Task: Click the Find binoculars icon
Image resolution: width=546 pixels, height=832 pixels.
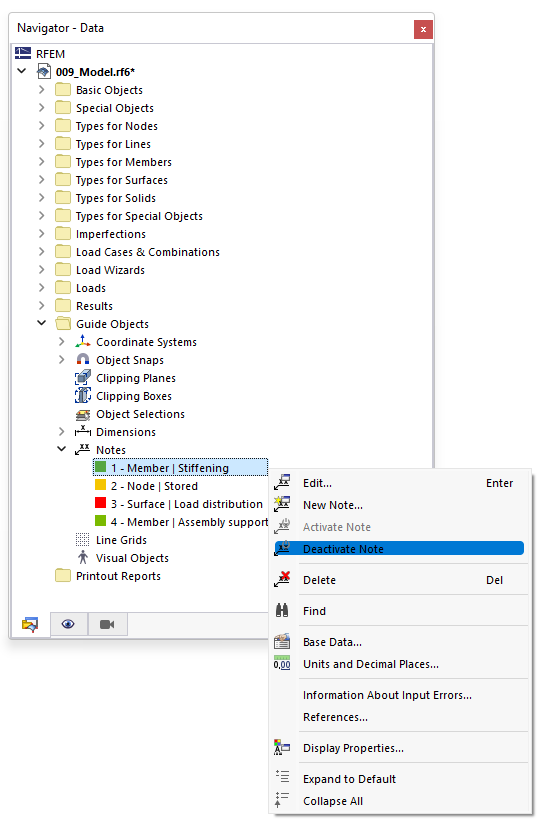Action: click(282, 611)
